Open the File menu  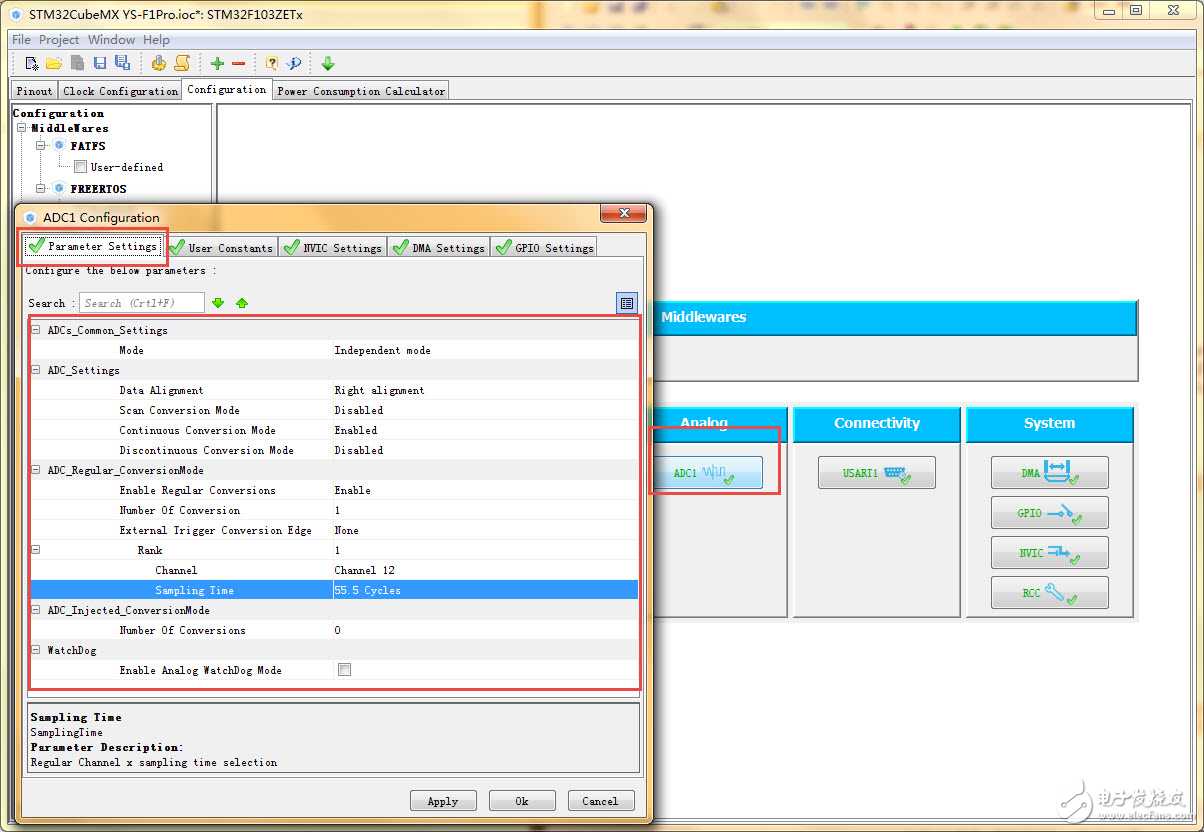21,39
